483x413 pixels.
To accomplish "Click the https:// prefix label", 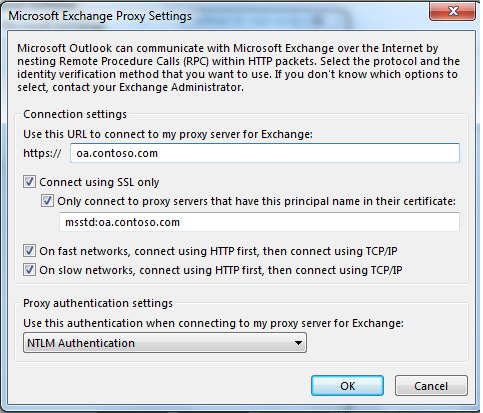I will 42,153.
